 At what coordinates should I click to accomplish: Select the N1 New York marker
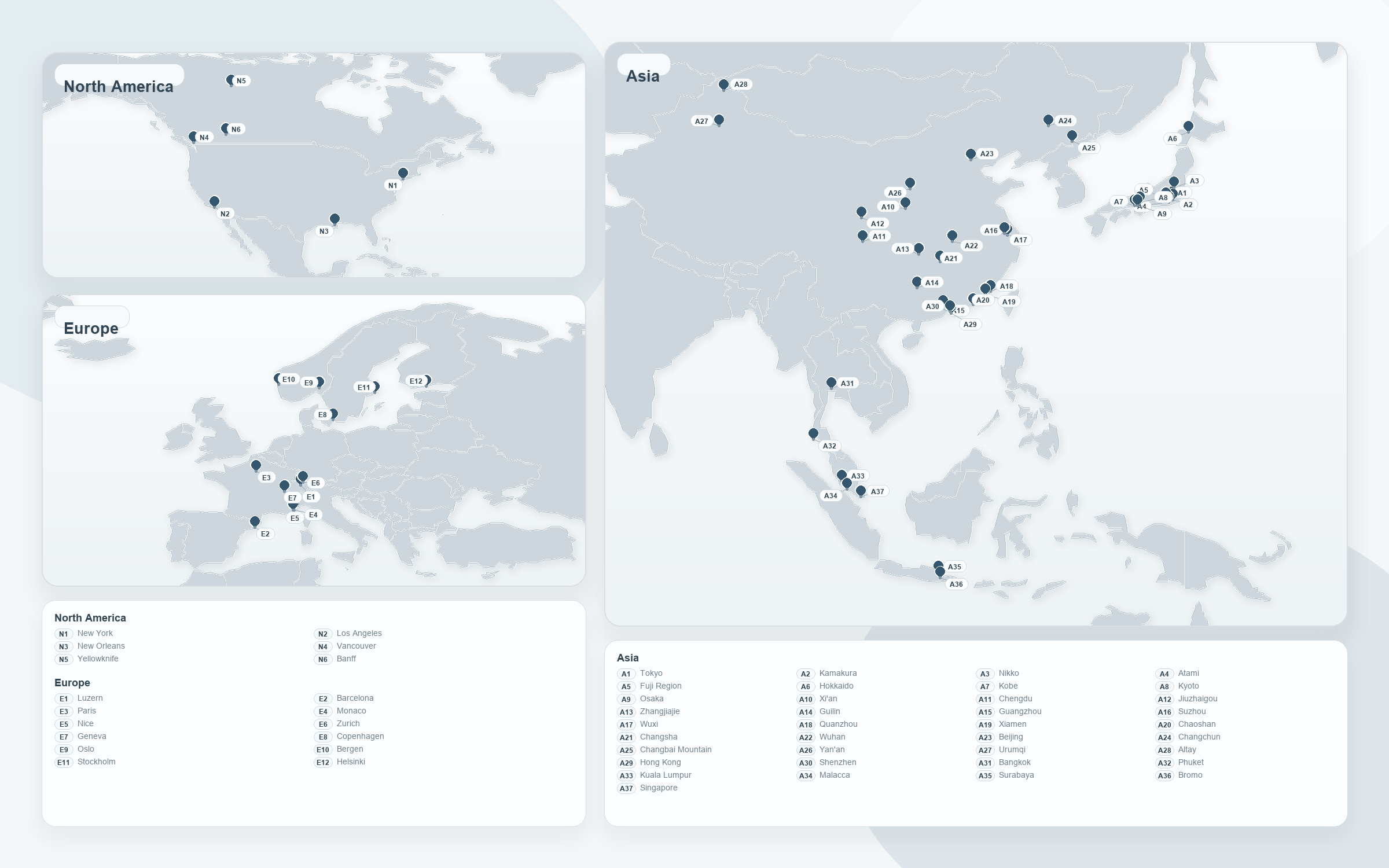(x=403, y=172)
